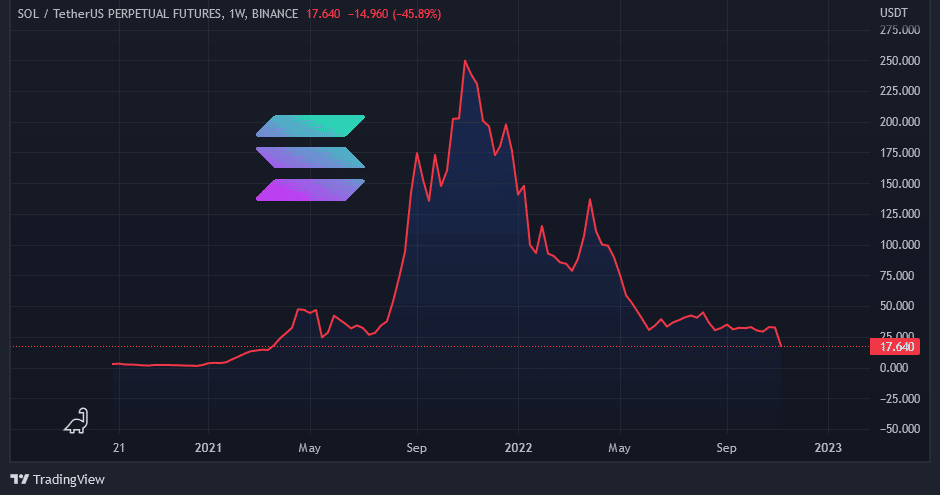
Task: Click the BINANCE exchange label in header
Action: pyautogui.click(x=273, y=15)
